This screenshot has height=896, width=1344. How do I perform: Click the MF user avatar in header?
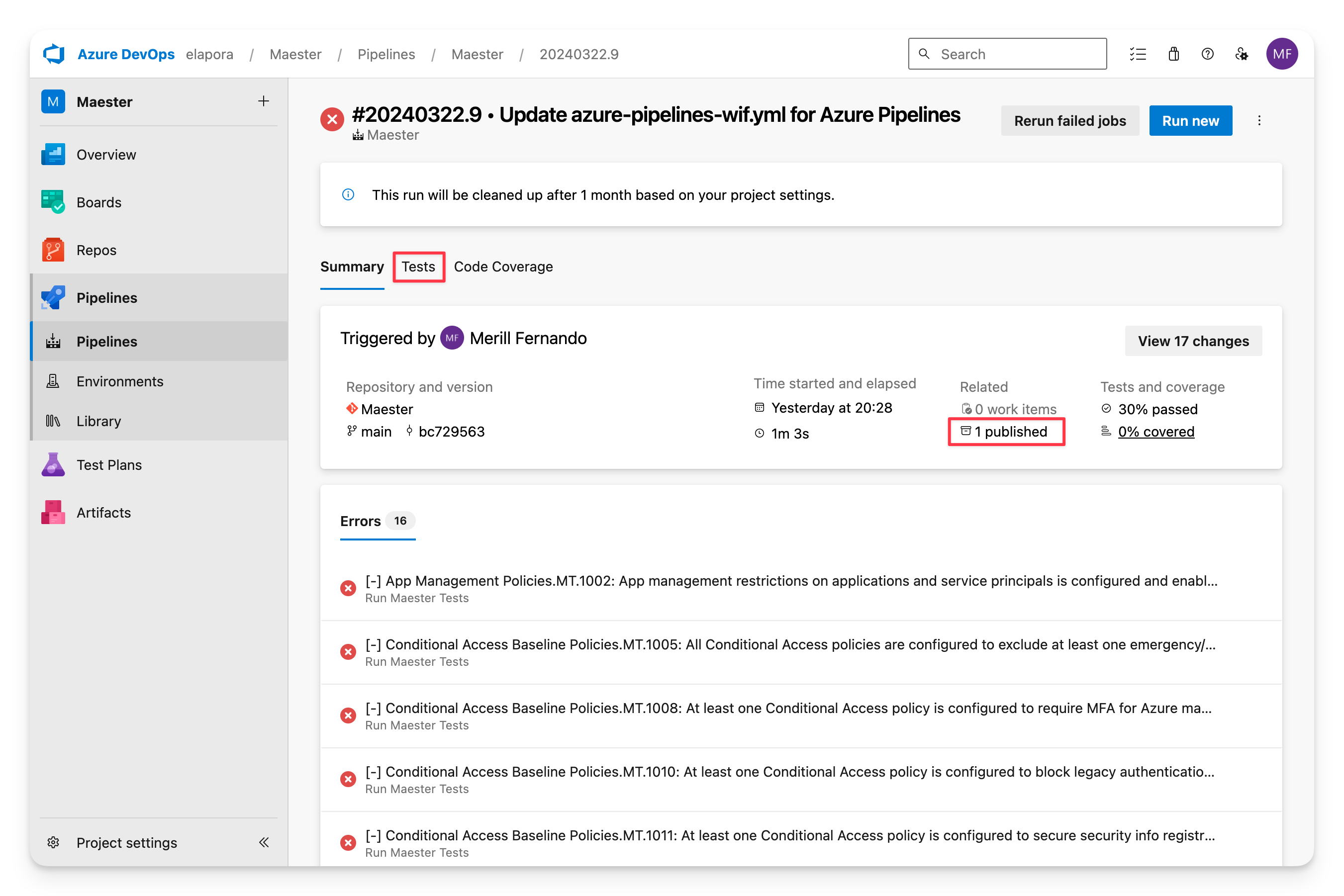coord(1282,54)
